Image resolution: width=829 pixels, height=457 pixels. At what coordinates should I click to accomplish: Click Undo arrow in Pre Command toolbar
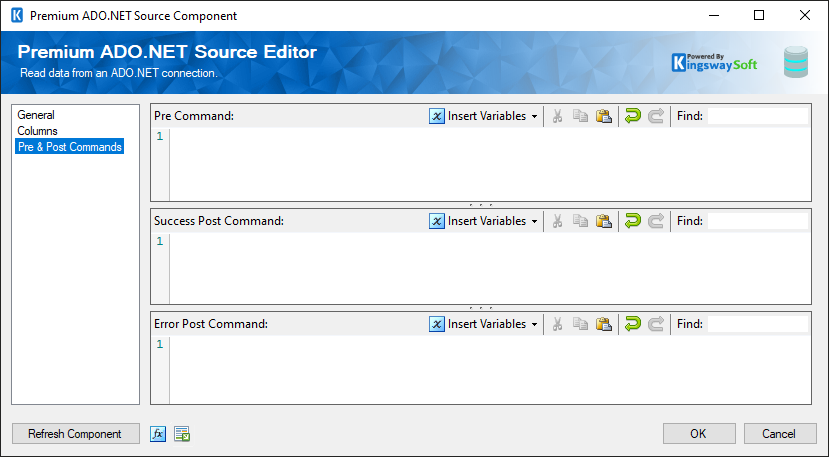[x=632, y=116]
